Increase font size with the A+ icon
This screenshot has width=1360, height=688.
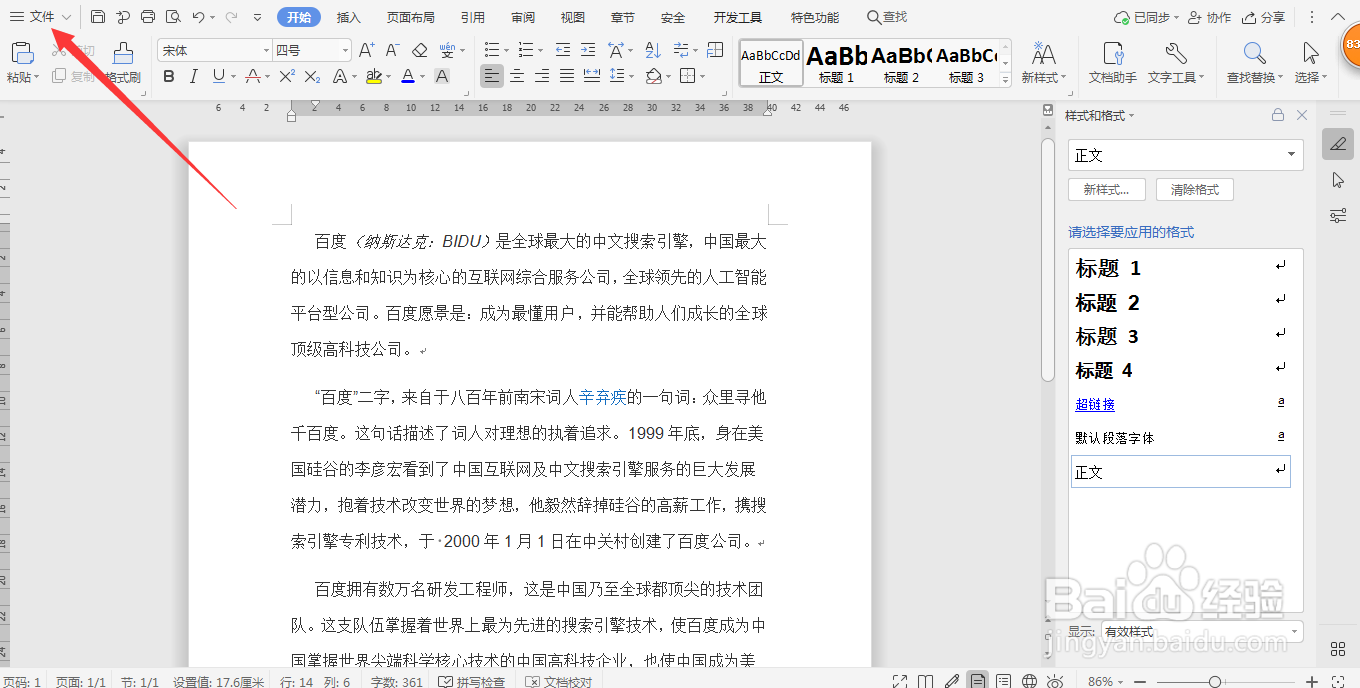[x=366, y=50]
